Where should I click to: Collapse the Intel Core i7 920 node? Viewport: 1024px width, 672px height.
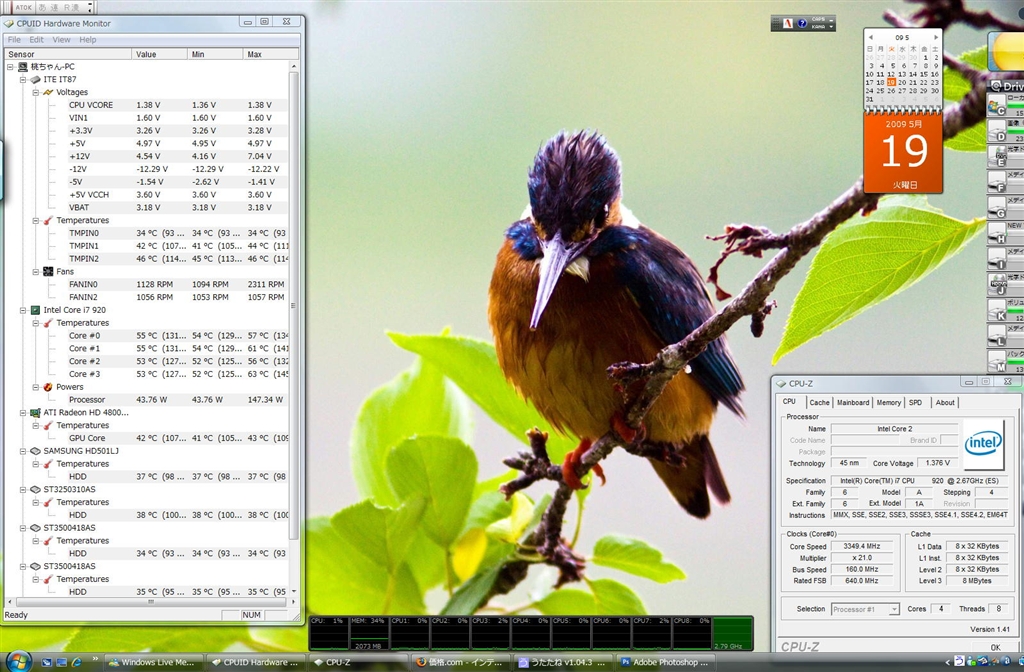click(23, 310)
